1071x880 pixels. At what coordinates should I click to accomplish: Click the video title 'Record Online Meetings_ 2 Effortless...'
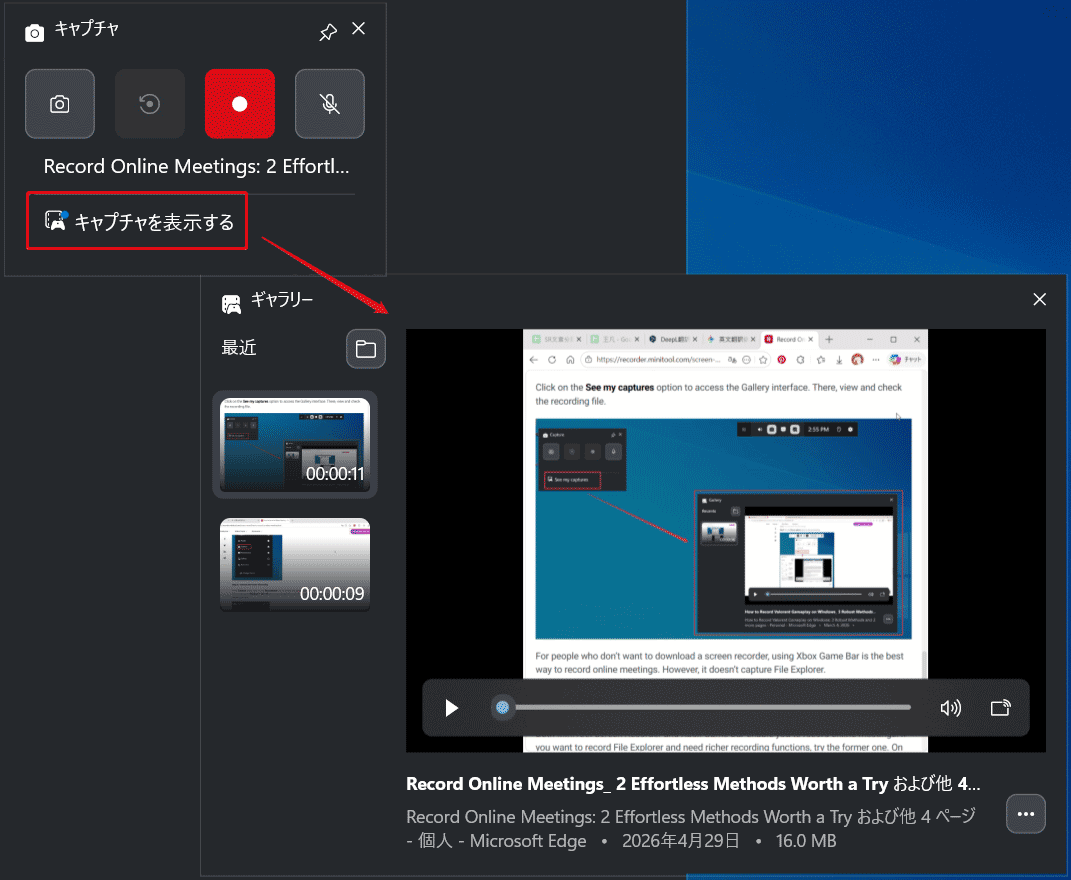pyautogui.click(x=693, y=784)
